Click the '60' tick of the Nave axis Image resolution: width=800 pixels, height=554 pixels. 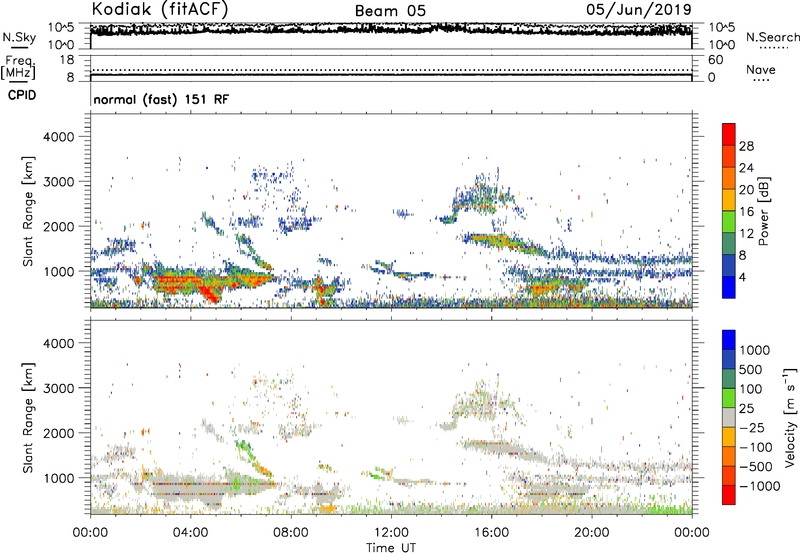pos(715,60)
